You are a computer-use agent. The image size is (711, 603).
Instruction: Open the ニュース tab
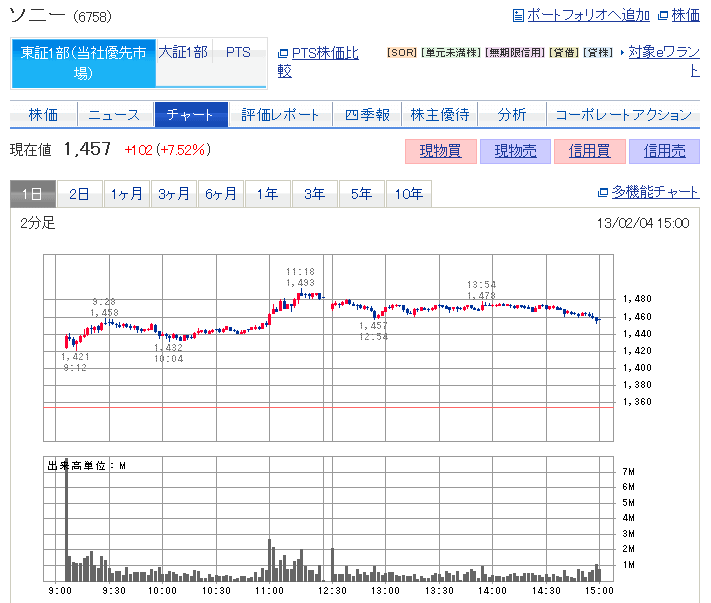point(114,115)
